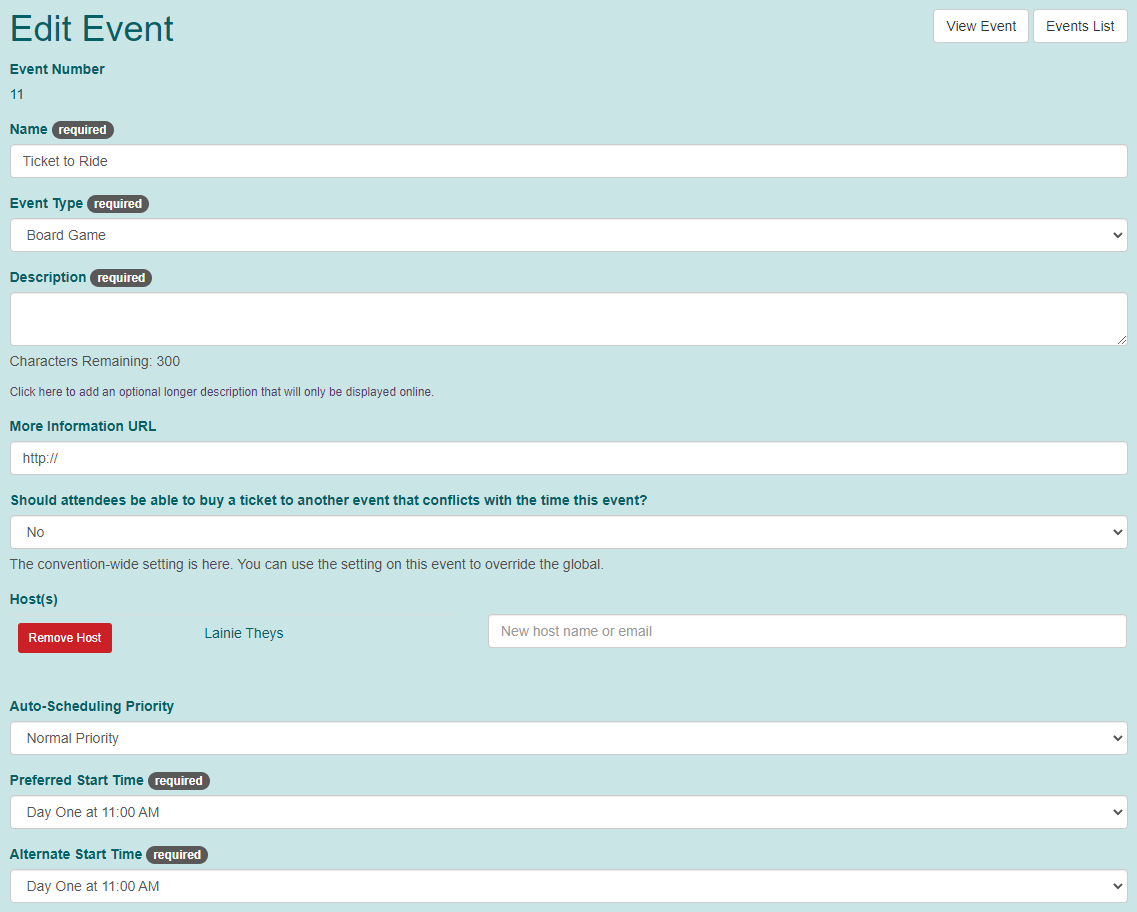Viewport: 1137px width, 912px height.
Task: Open the Preferred Start Time dropdown
Action: (568, 812)
